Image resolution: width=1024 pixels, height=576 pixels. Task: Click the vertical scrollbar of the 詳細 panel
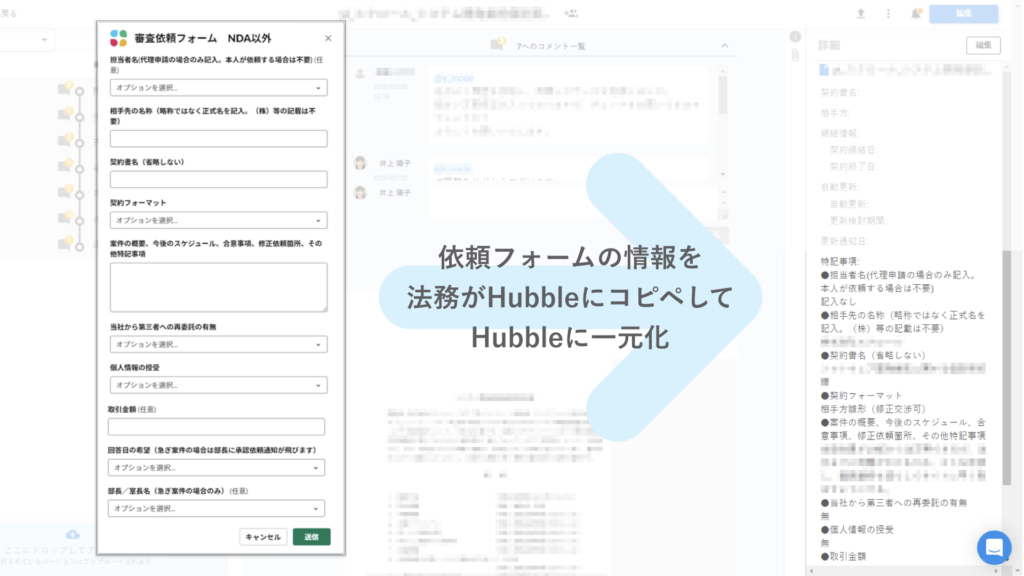point(1006,368)
